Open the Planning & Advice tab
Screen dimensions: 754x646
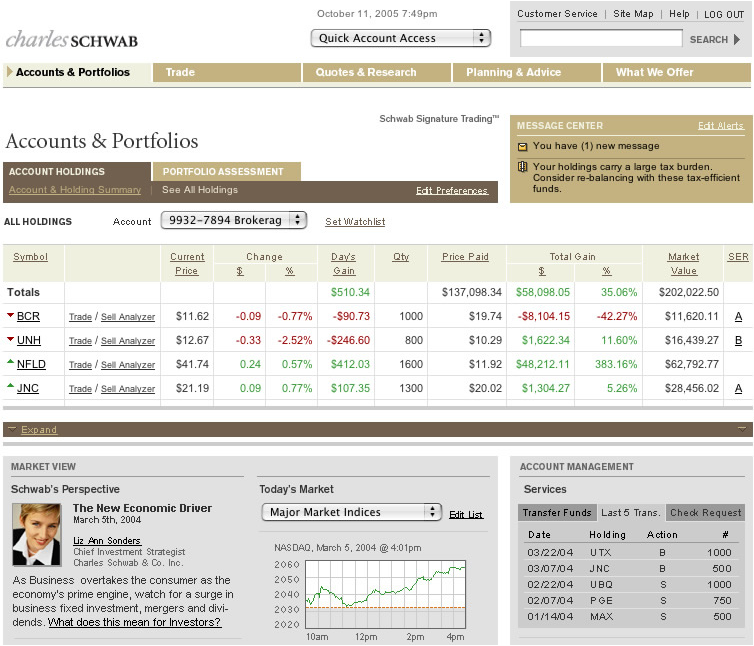point(527,73)
